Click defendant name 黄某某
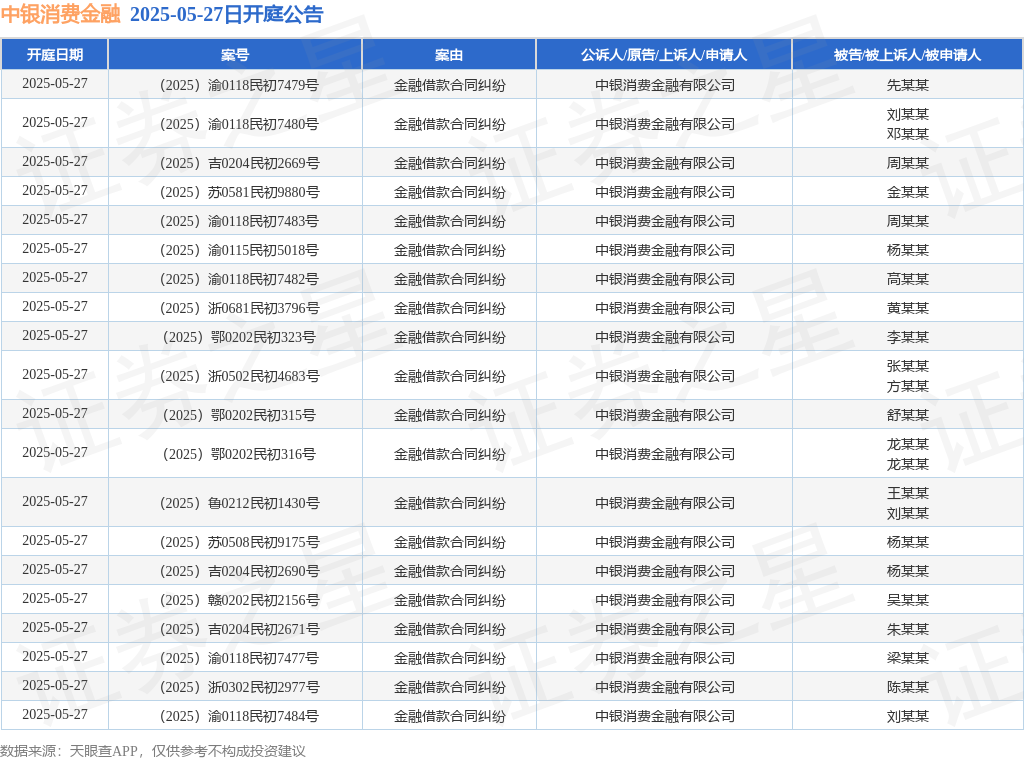The width and height of the screenshot is (1024, 760). pyautogui.click(x=908, y=308)
